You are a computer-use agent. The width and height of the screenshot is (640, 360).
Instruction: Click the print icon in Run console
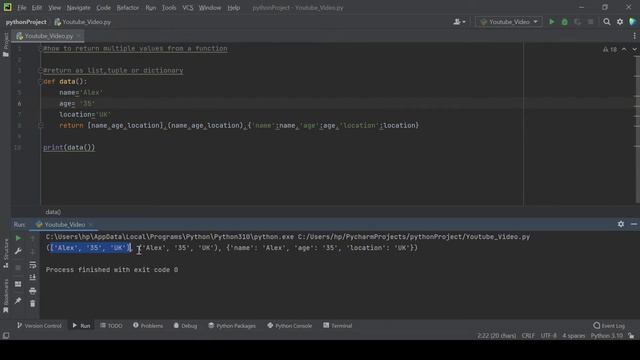pyautogui.click(x=33, y=291)
